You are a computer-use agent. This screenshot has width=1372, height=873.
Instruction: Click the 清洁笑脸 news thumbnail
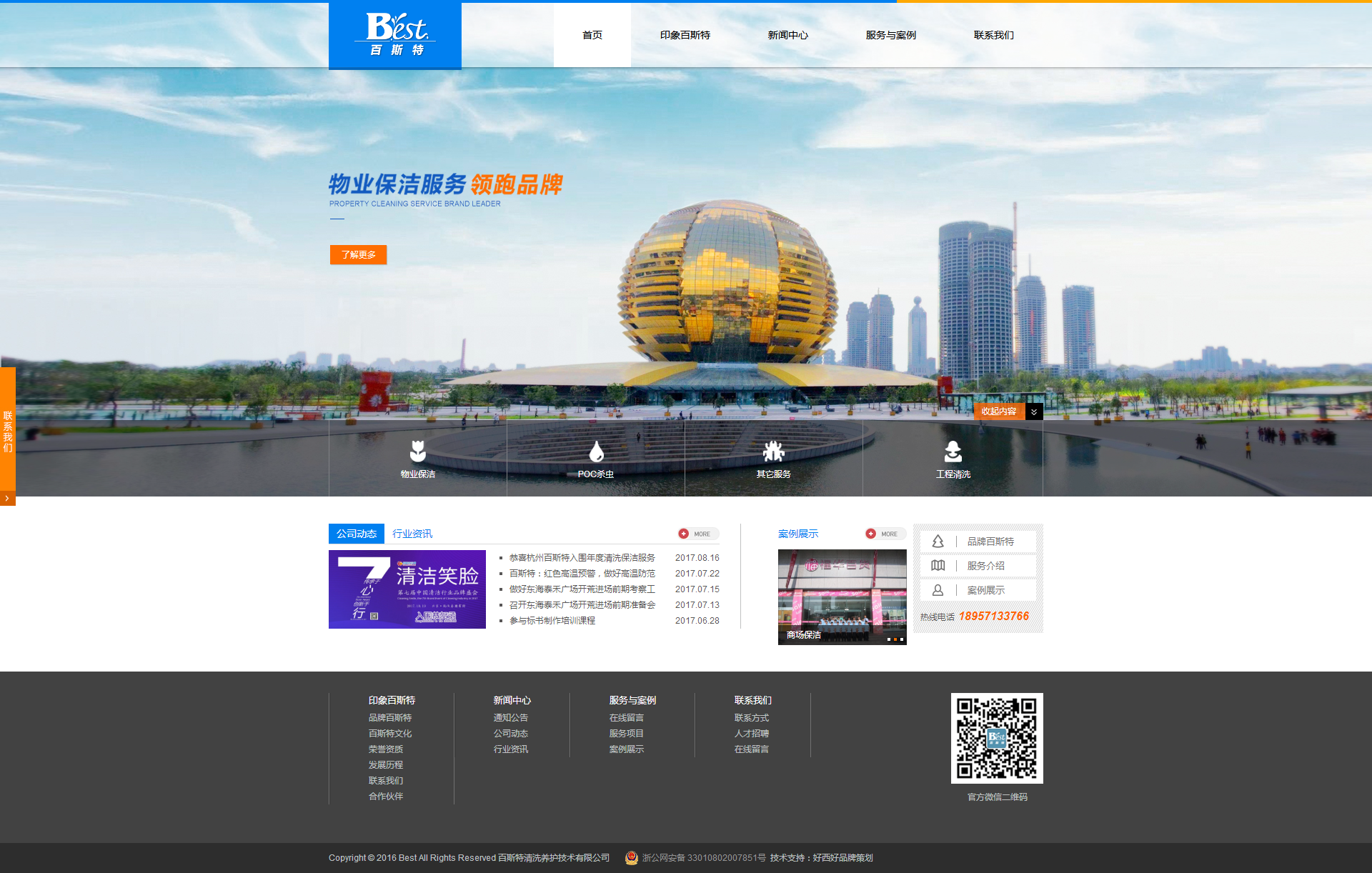[407, 589]
